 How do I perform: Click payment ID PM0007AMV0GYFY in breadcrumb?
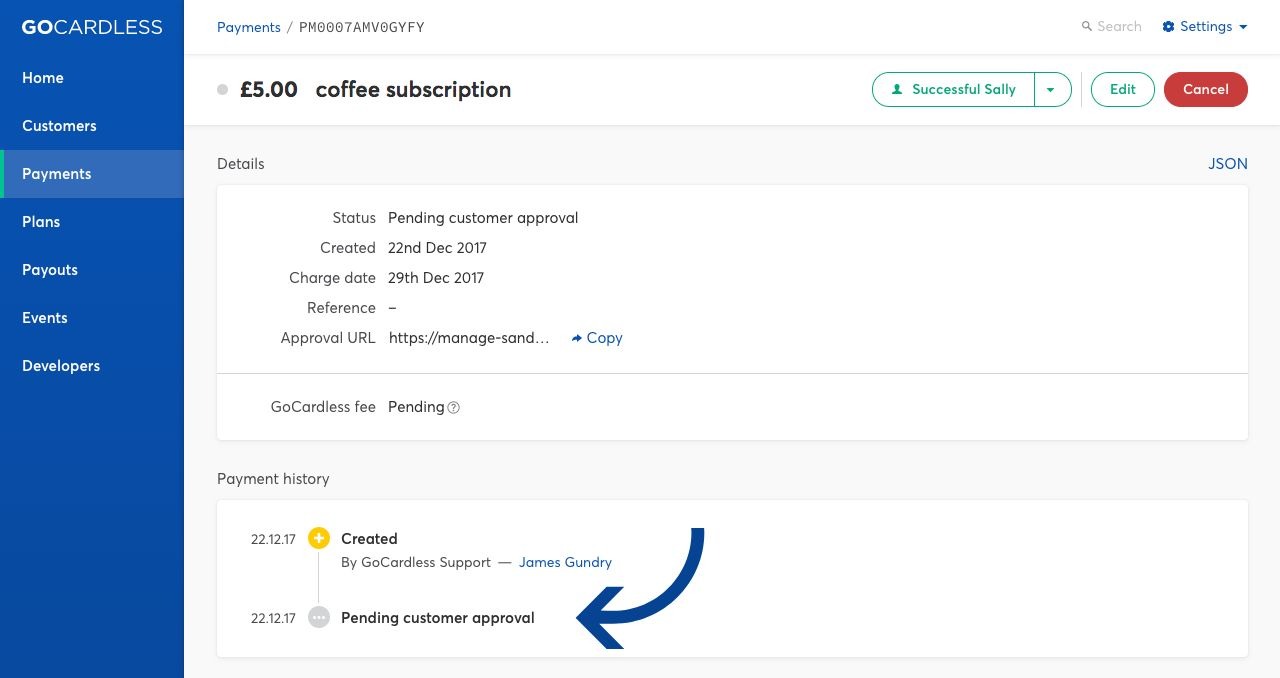[x=362, y=27]
